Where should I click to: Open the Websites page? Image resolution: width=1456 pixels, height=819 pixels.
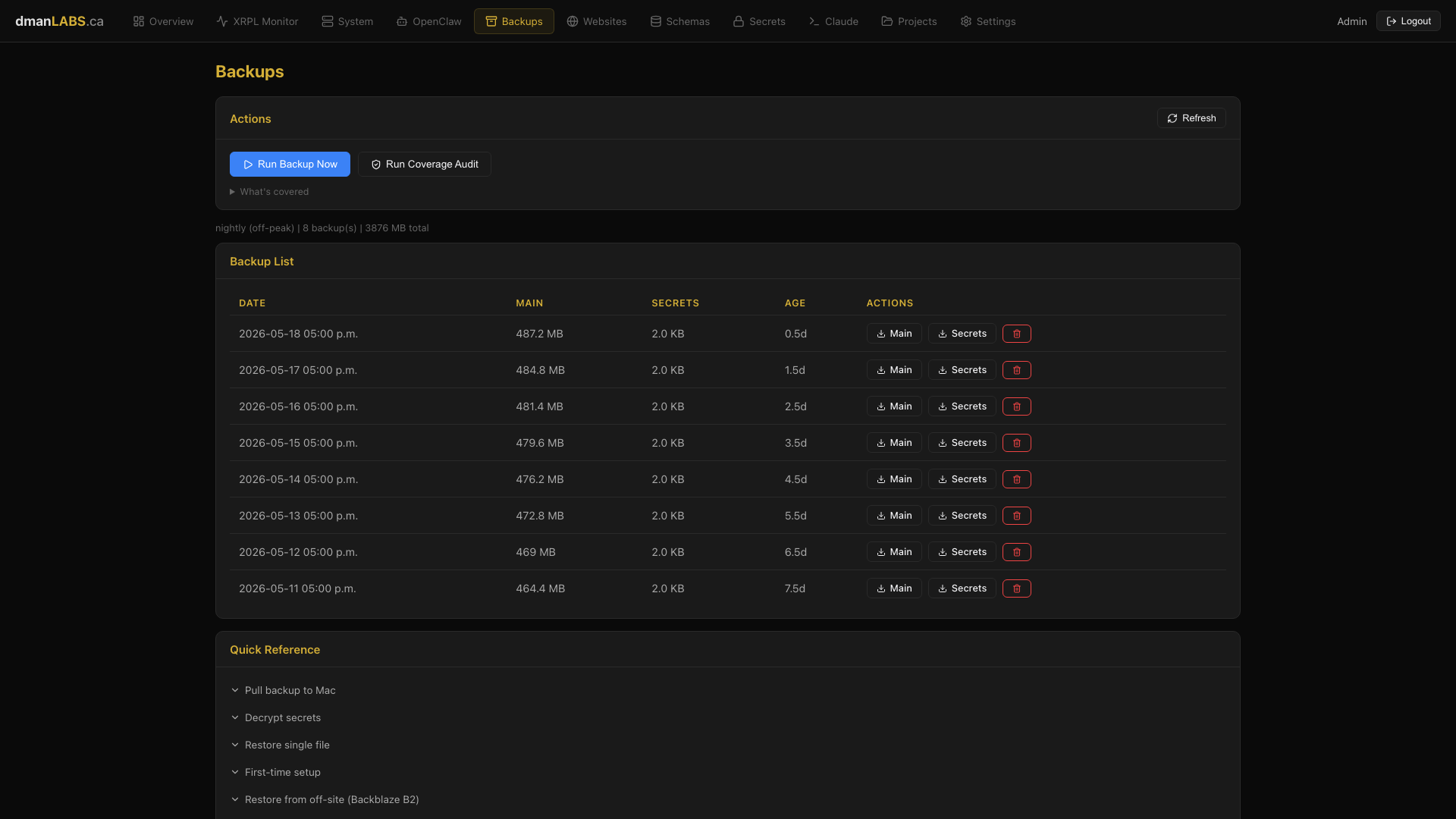point(597,21)
